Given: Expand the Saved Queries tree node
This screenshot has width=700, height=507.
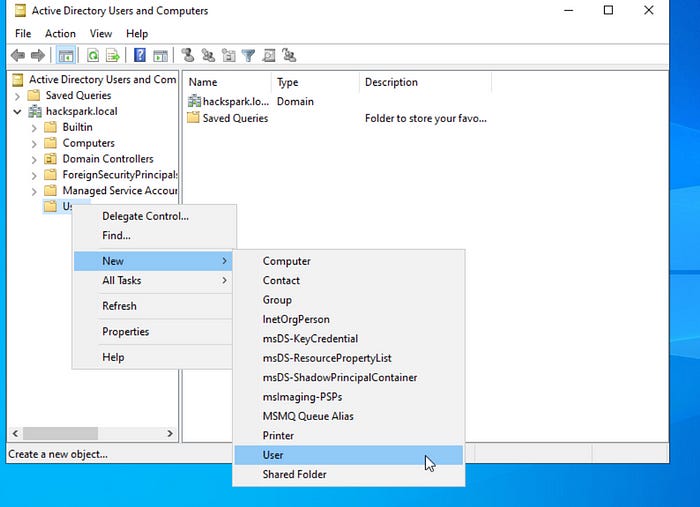Looking at the screenshot, I should [17, 96].
